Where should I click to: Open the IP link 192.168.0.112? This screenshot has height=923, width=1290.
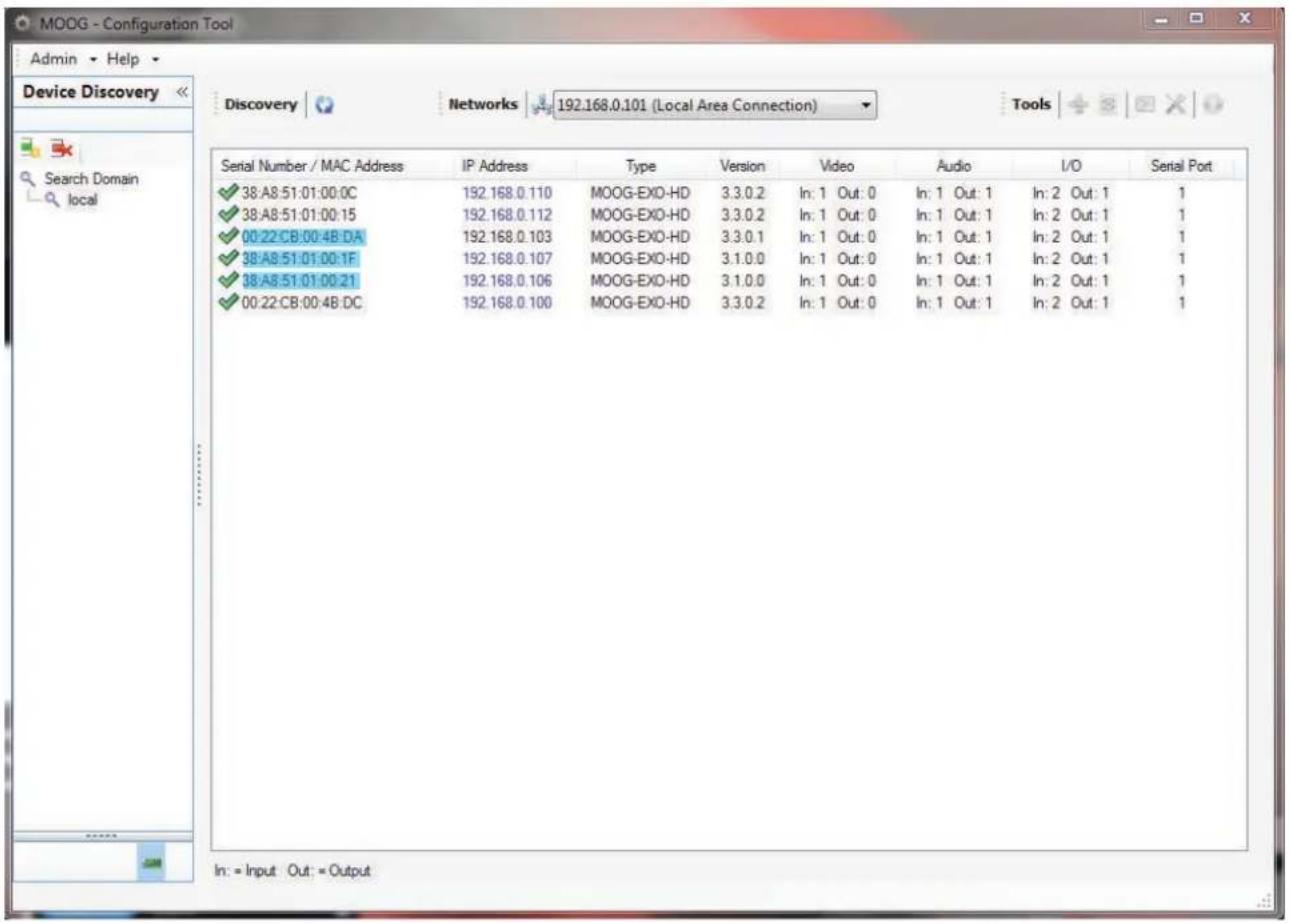[x=507, y=215]
